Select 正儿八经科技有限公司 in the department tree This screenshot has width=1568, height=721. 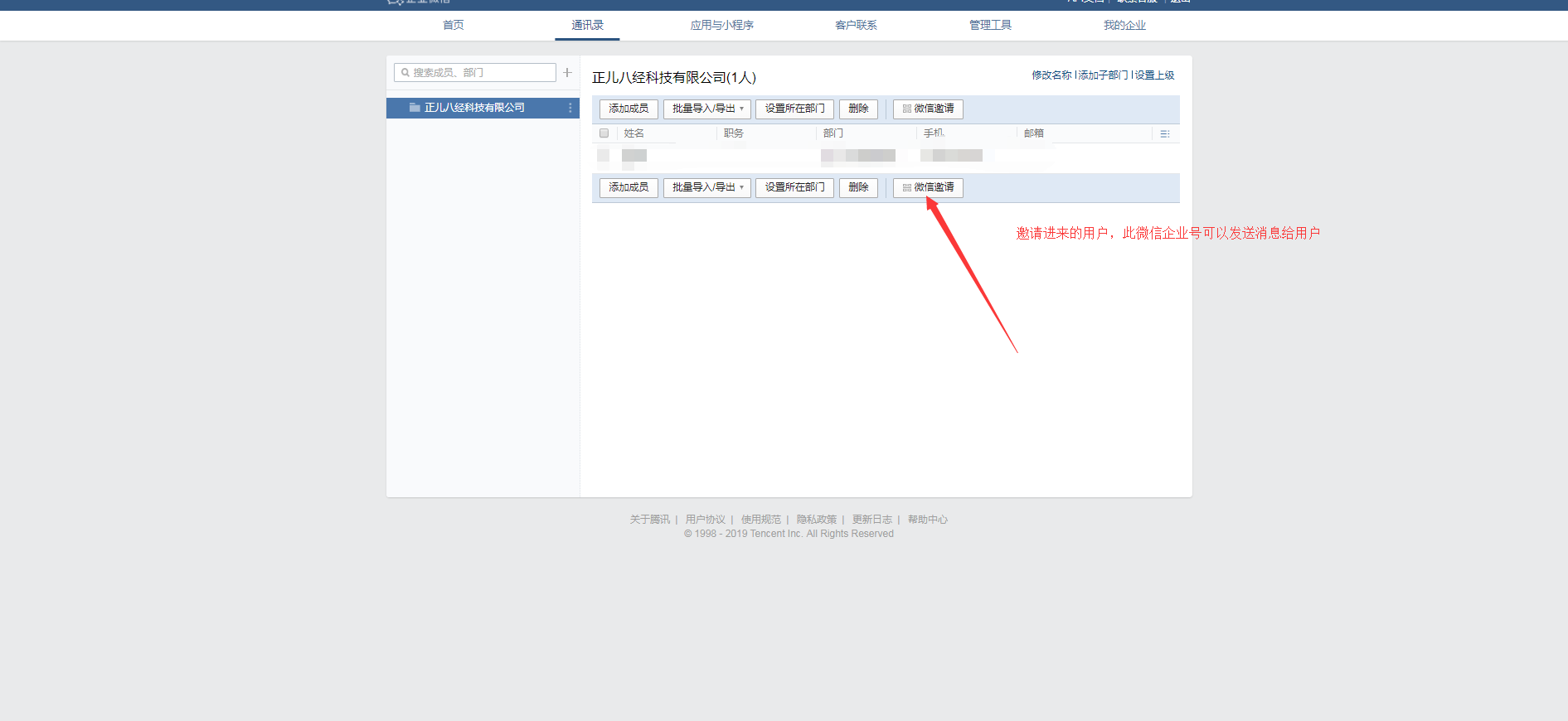[x=483, y=108]
